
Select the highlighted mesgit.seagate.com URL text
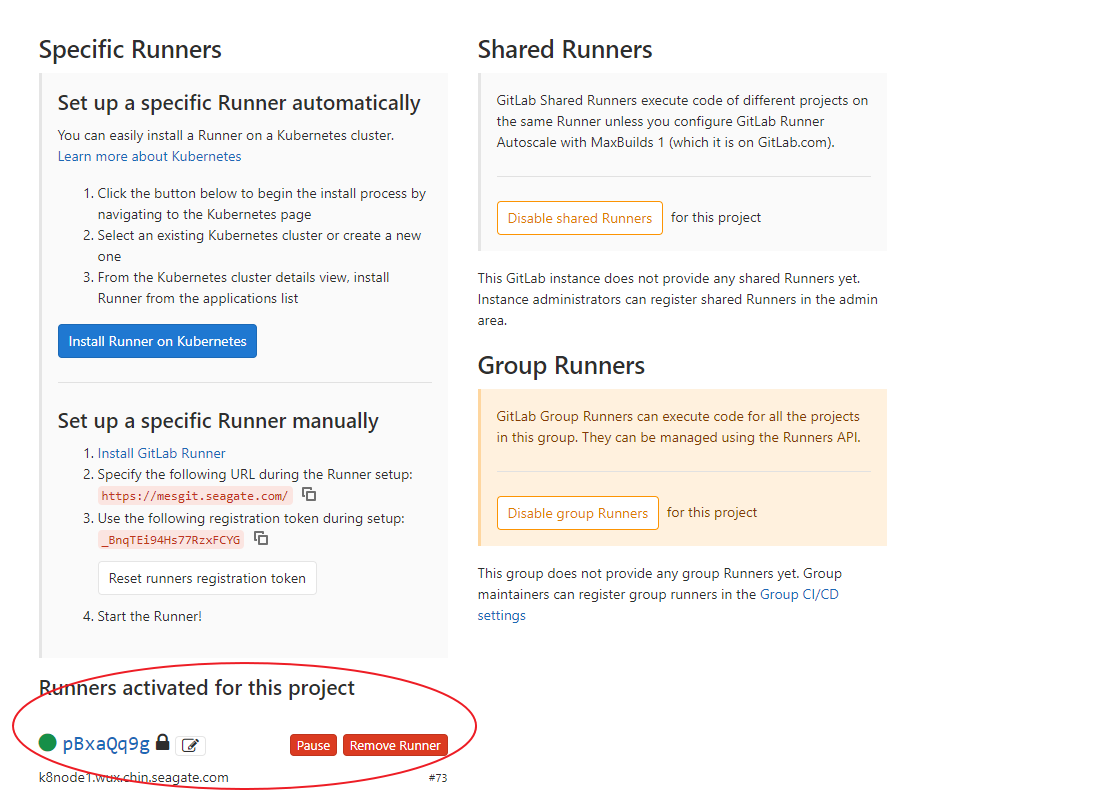tap(194, 494)
